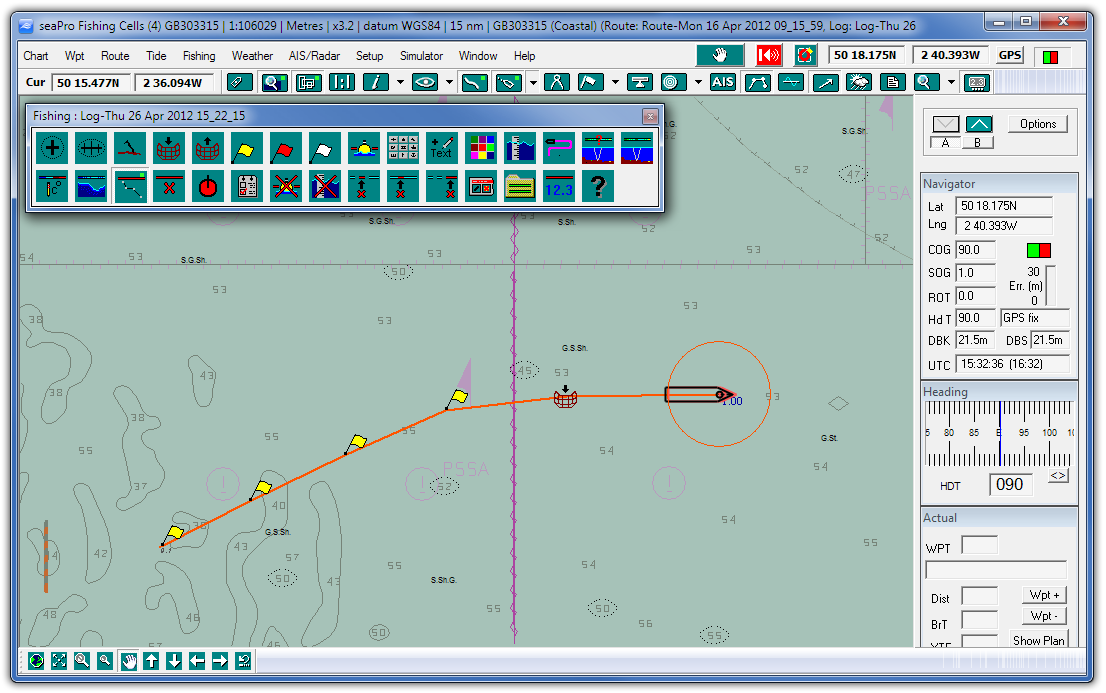Viewport: 1106px width, 693px height.
Task: Click the red power button icon
Action: tap(208, 187)
